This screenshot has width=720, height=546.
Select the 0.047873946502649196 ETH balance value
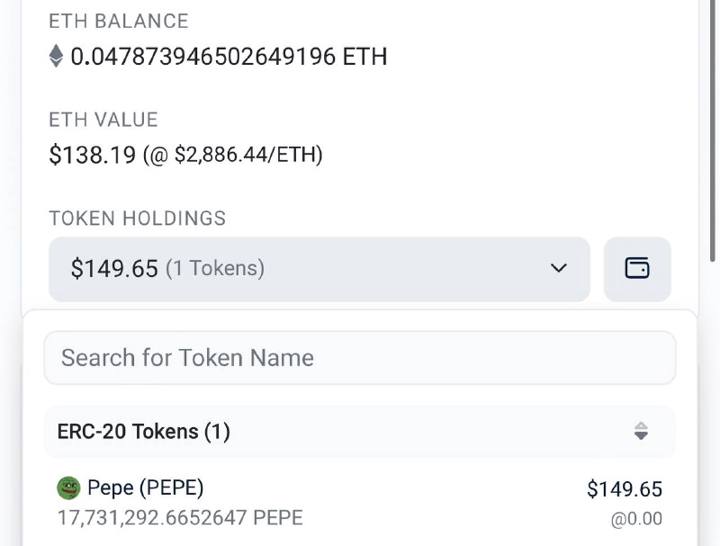click(x=229, y=56)
